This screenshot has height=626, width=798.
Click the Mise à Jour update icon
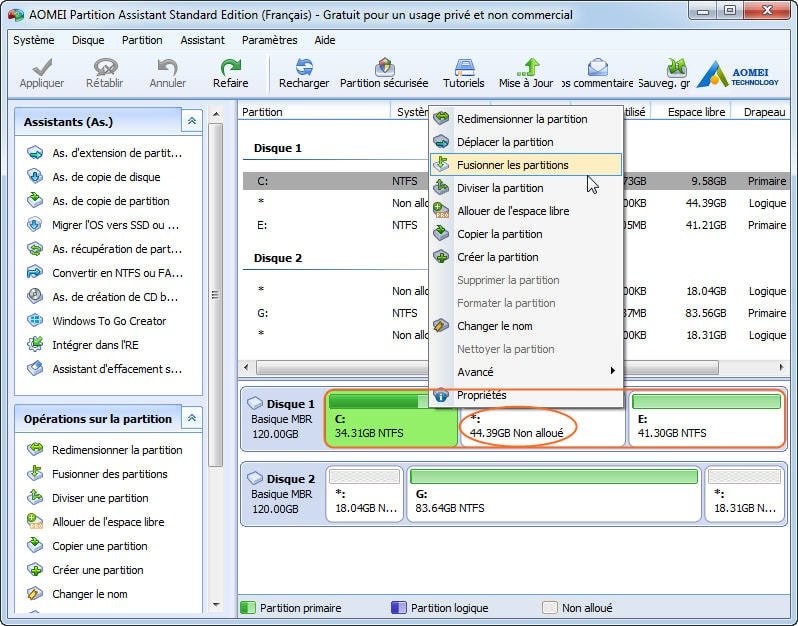[527, 67]
